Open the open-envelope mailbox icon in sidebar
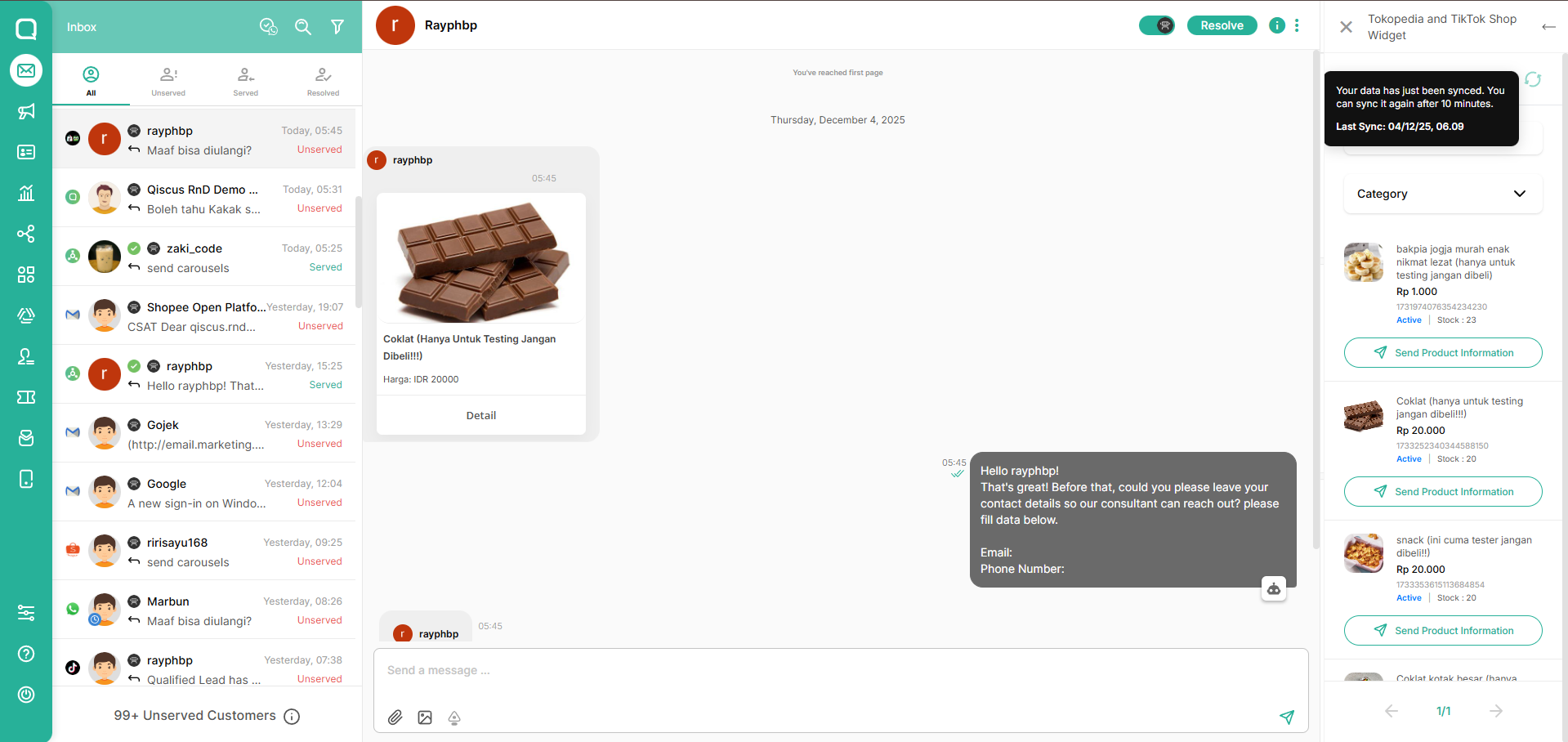 point(26,438)
